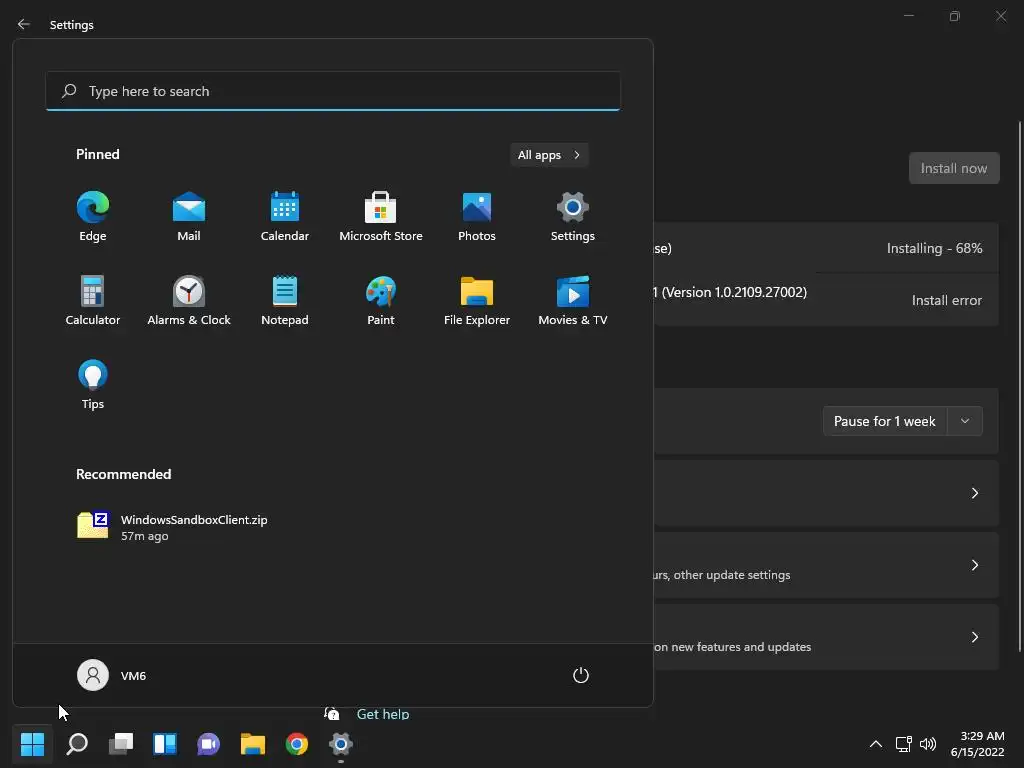Image resolution: width=1024 pixels, height=768 pixels.
Task: Open the Widgets taskbar icon
Action: pyautogui.click(x=165, y=744)
